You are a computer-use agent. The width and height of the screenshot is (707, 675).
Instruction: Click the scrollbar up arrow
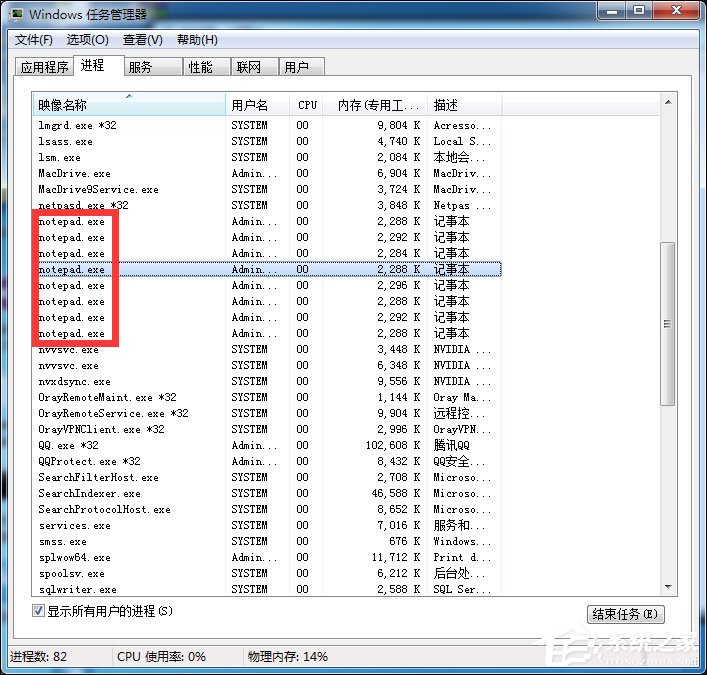[668, 103]
